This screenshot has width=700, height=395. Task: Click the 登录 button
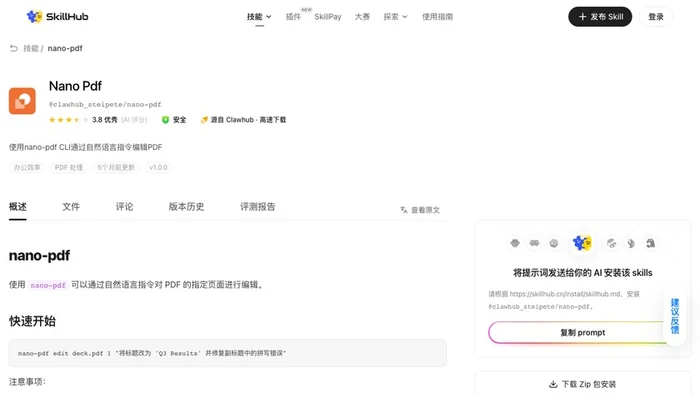click(x=656, y=17)
